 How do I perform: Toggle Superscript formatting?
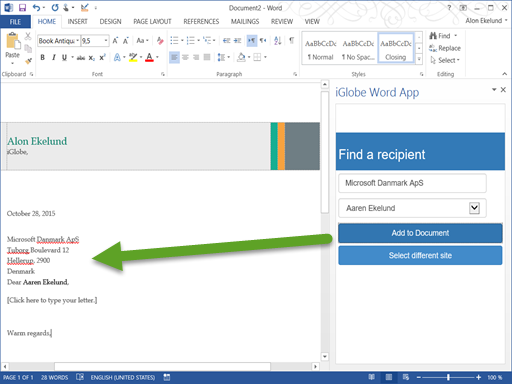click(x=102, y=57)
